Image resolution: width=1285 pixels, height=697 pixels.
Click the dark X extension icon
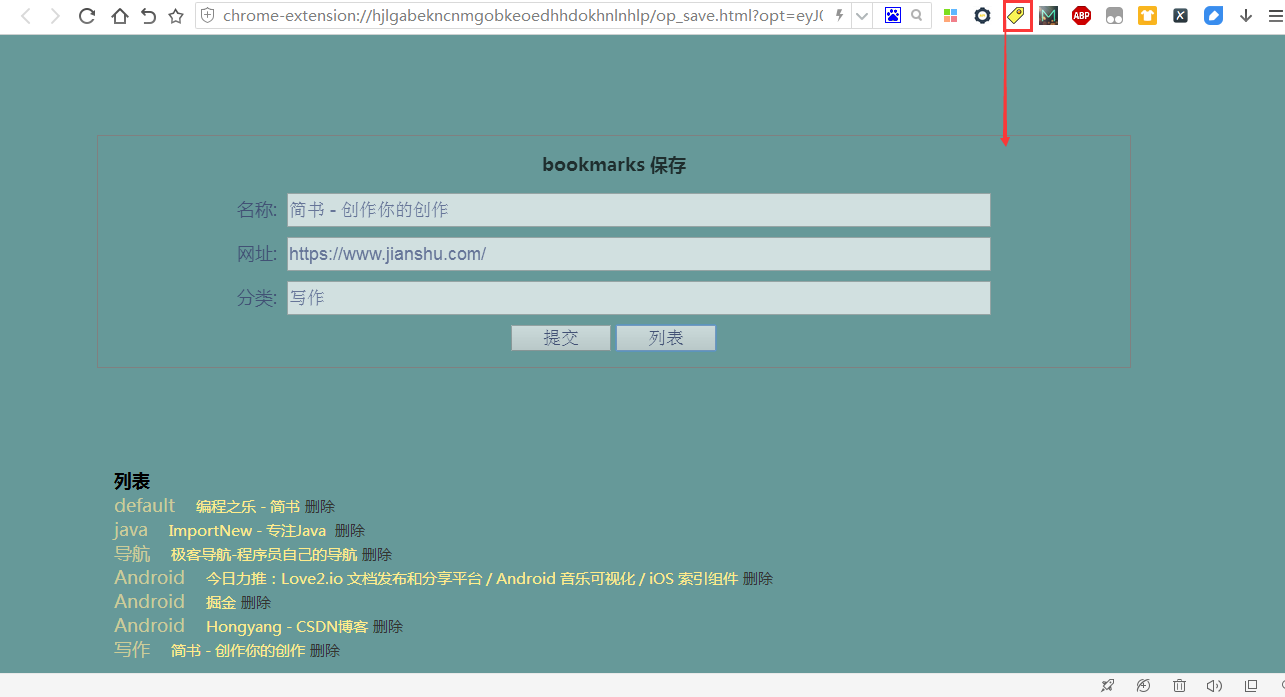click(x=1180, y=16)
